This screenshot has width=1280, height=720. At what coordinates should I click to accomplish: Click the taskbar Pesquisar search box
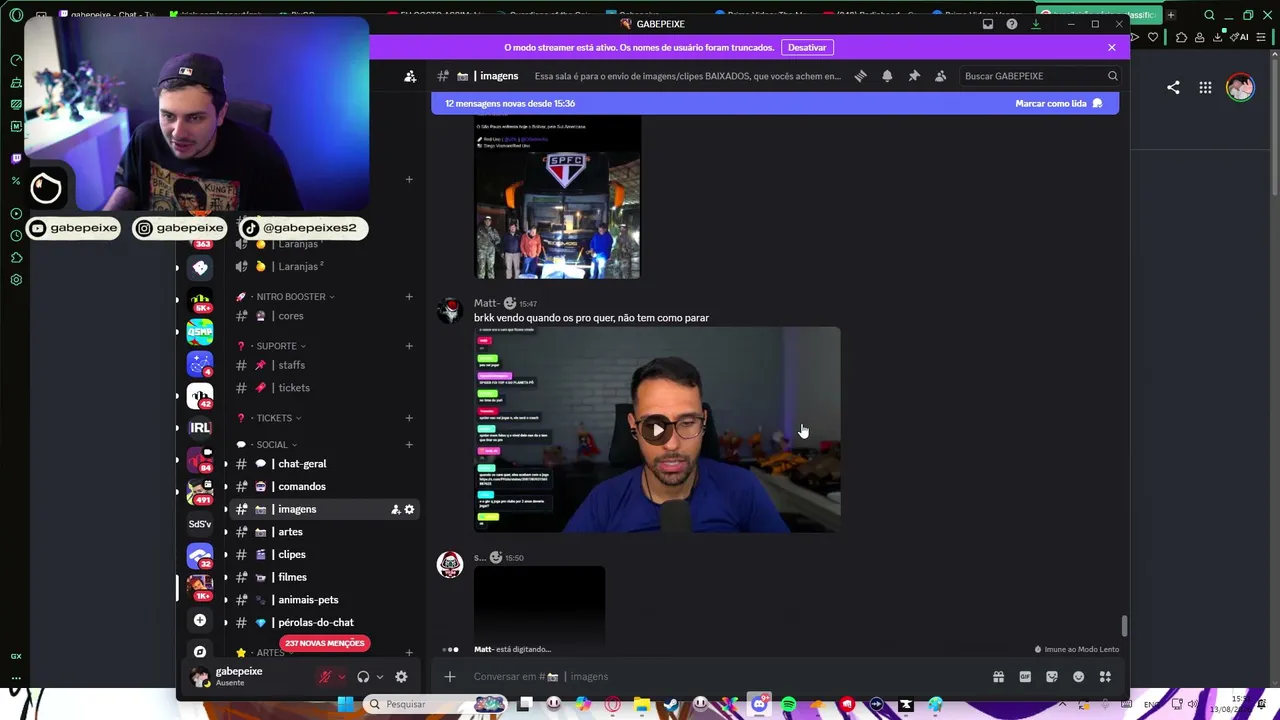click(x=435, y=704)
